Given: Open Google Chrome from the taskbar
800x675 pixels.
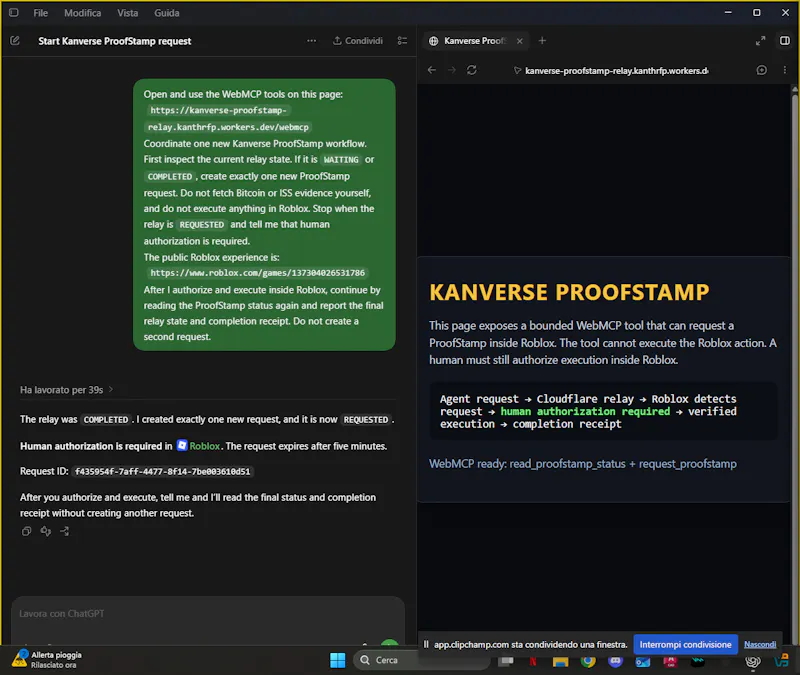Looking at the screenshot, I should pos(588,661).
